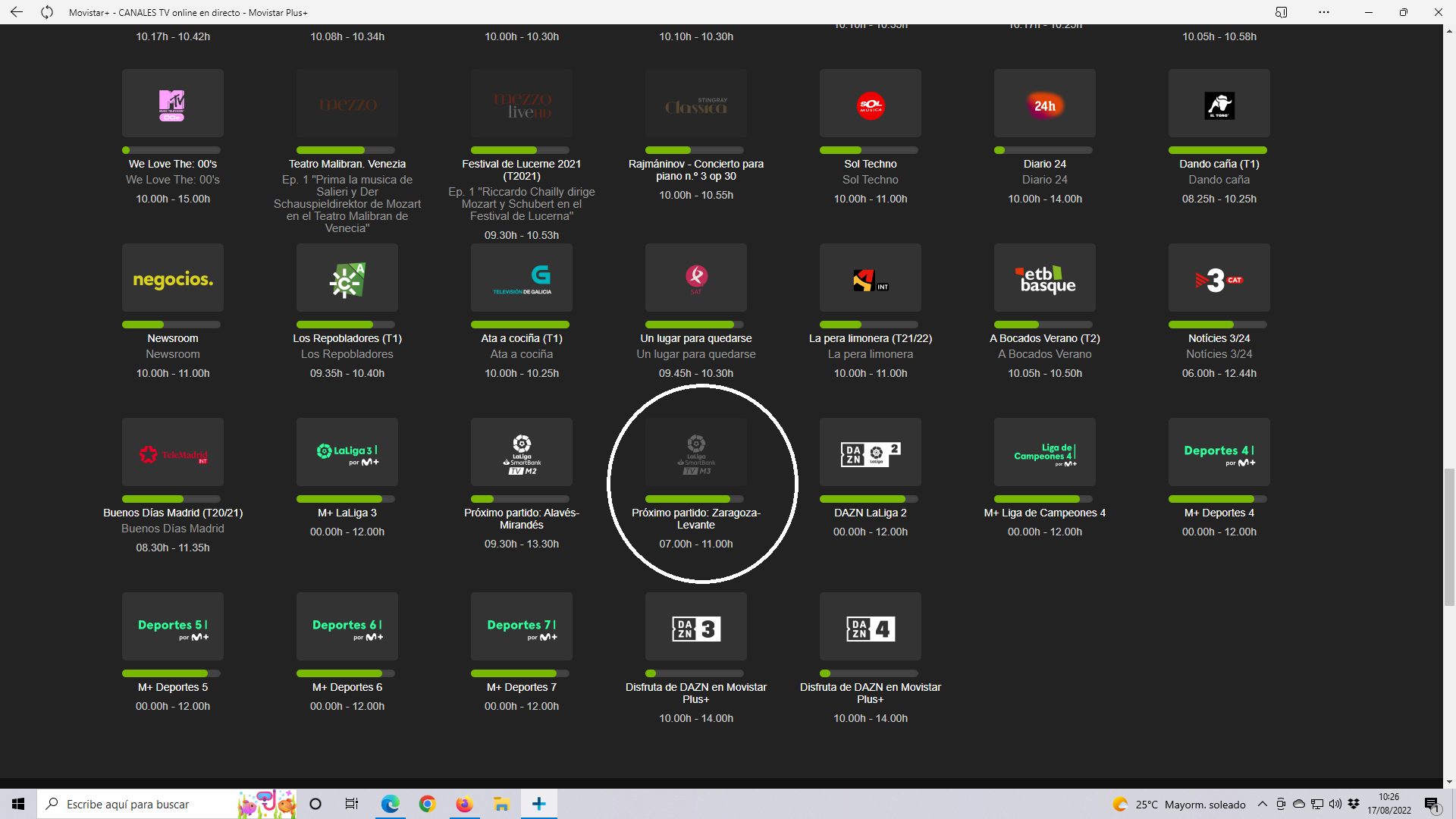Open Próximo partido: Alavés-Mirandés listing
Viewport: 1456px width, 819px height.
click(x=522, y=519)
